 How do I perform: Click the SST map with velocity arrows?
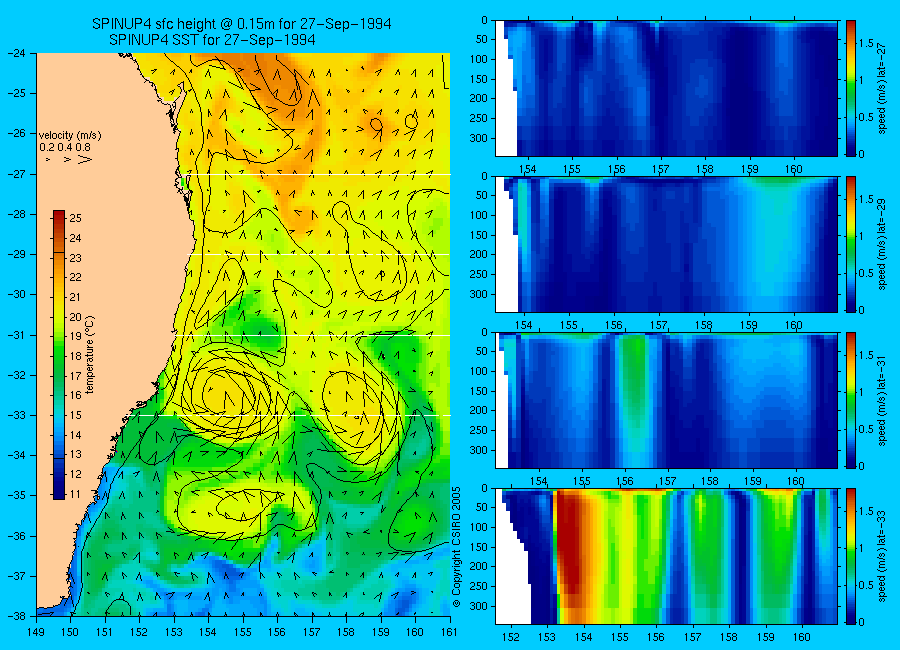tap(243, 334)
